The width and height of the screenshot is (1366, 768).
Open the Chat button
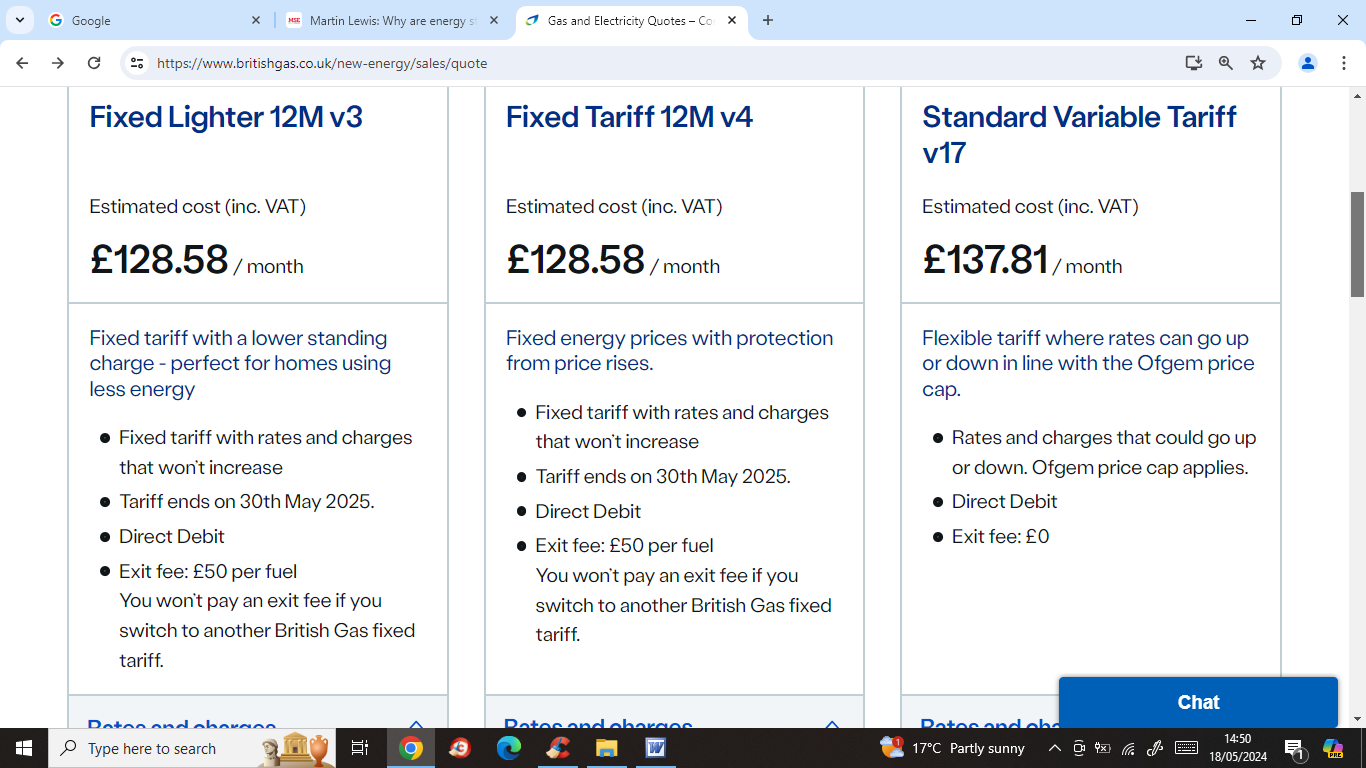[1198, 702]
